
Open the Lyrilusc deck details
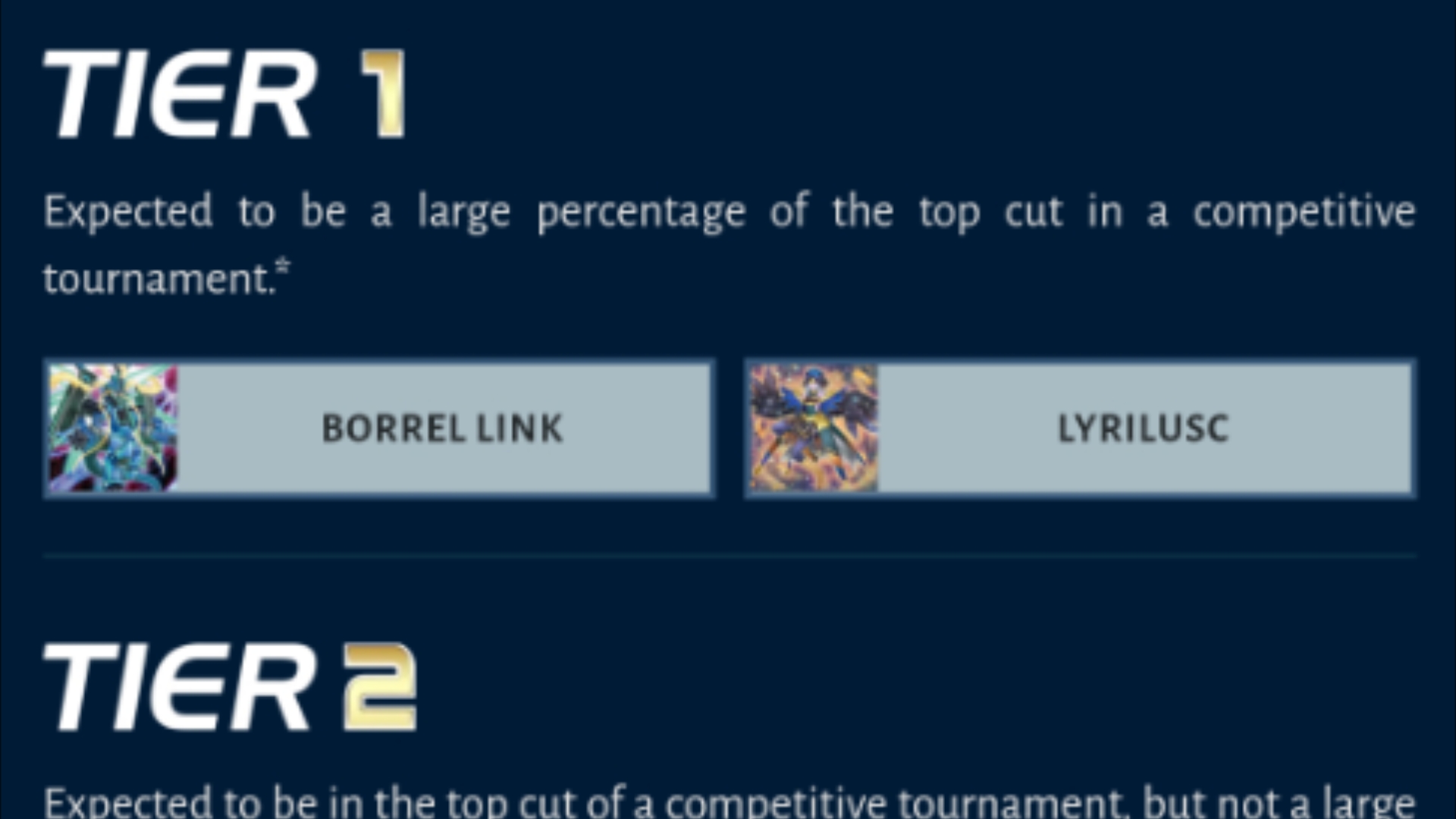[1080, 428]
